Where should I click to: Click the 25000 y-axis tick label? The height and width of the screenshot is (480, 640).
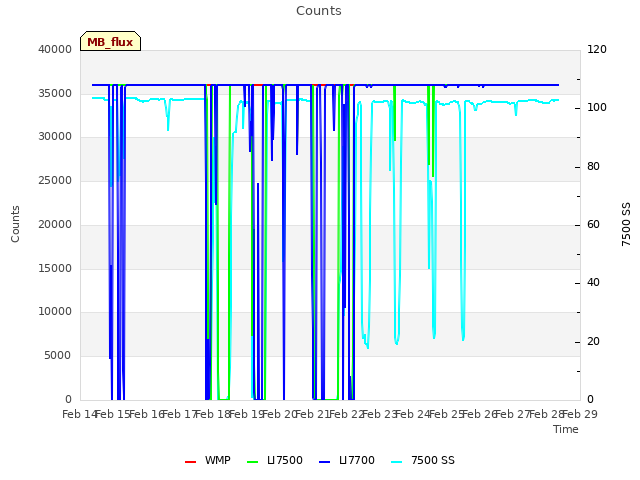click(55, 180)
